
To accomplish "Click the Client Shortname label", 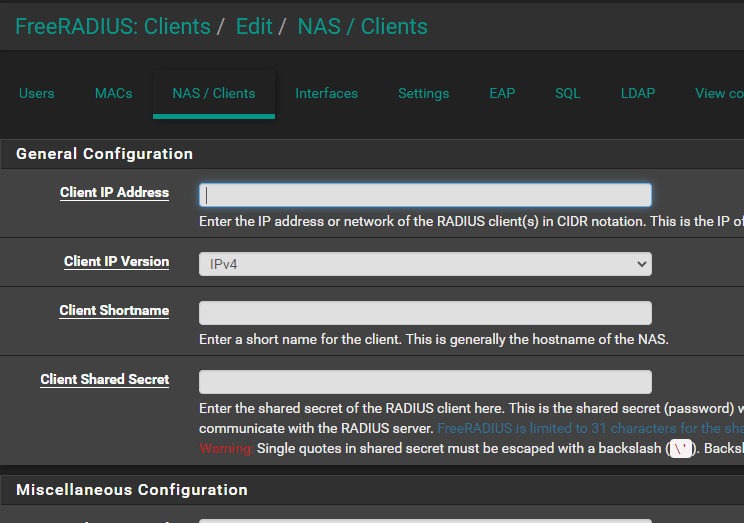I will point(114,310).
